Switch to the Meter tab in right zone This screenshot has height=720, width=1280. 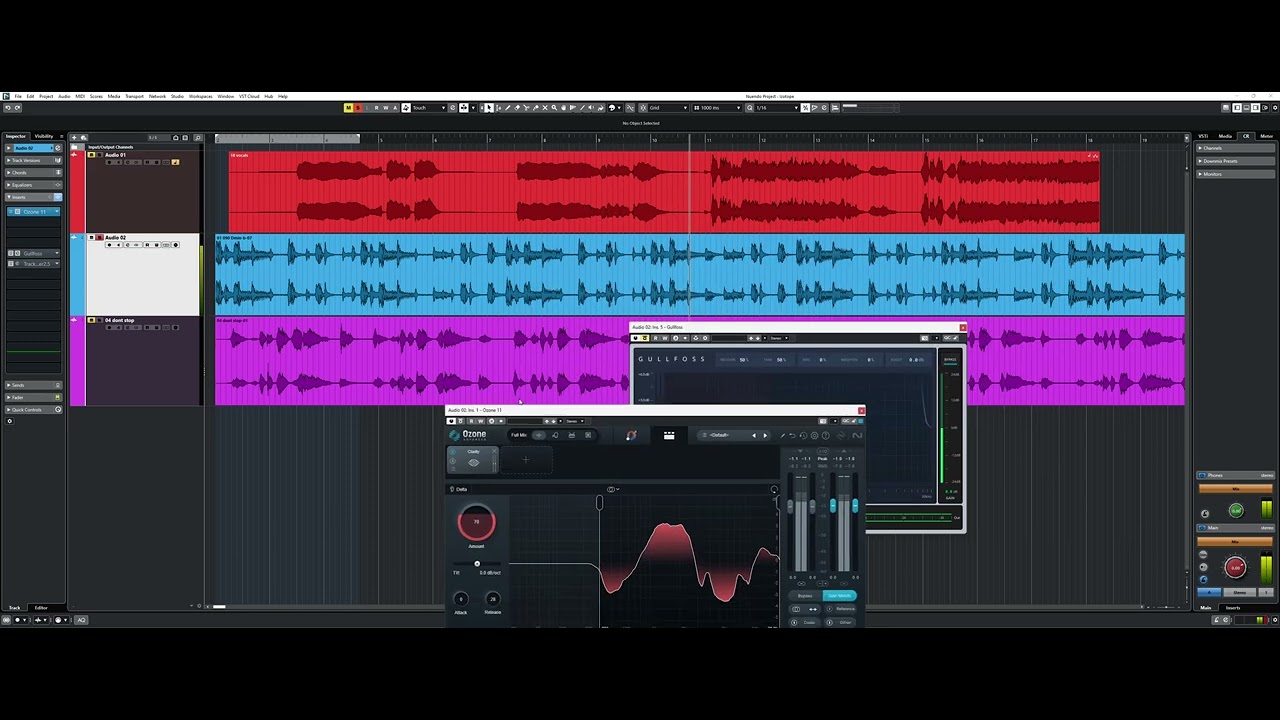point(1267,136)
